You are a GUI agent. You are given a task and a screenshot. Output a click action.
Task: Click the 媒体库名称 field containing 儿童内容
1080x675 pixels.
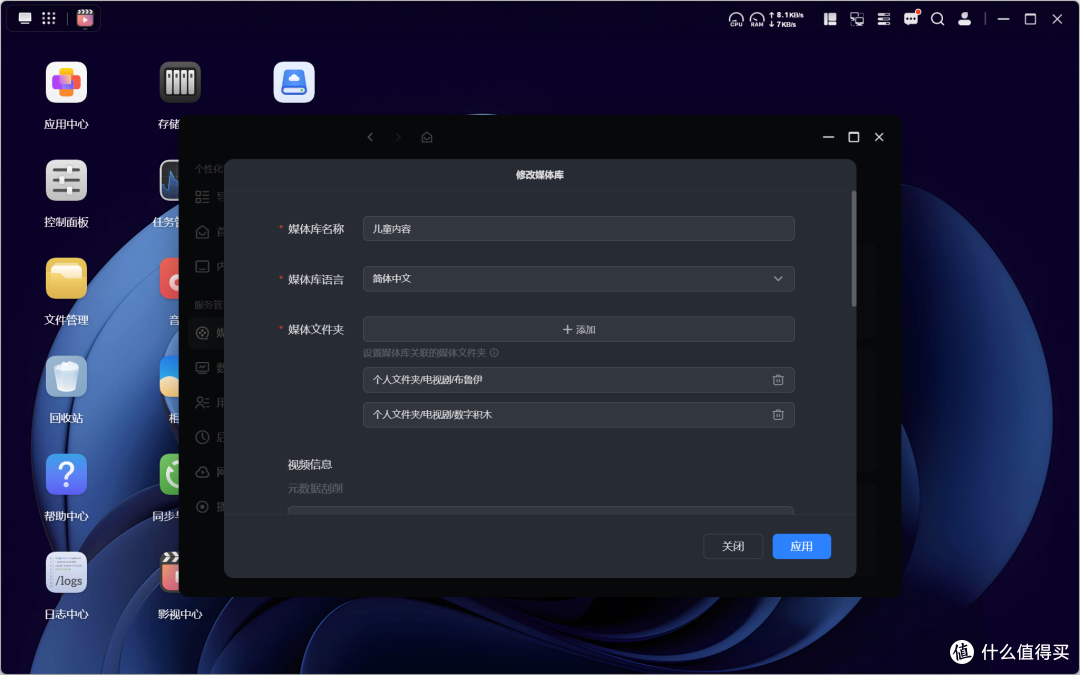click(579, 229)
